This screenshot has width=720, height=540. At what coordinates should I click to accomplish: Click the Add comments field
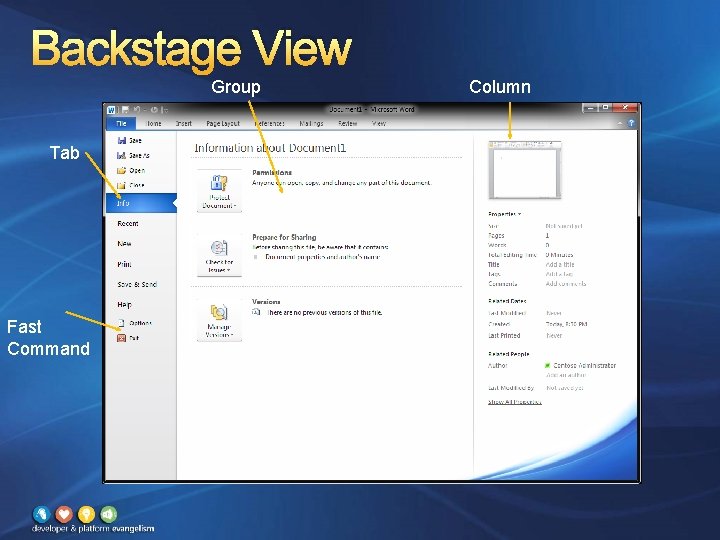coord(566,284)
